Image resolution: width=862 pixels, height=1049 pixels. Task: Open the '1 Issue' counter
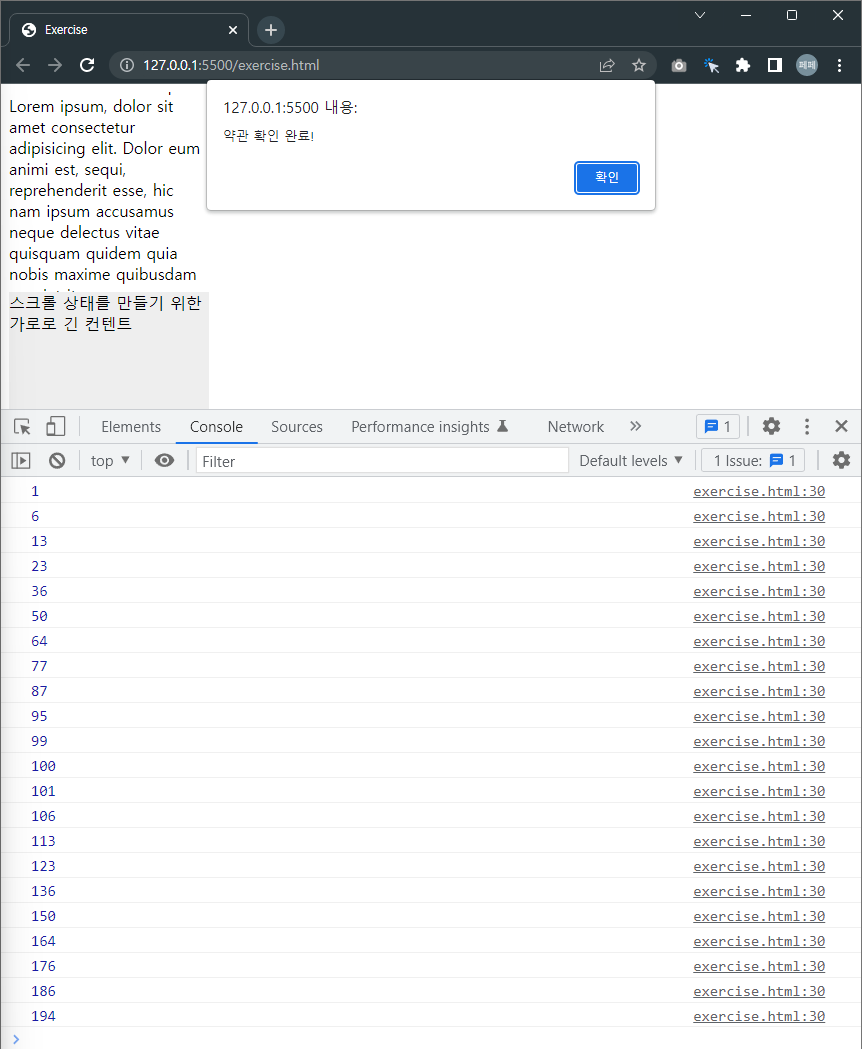pos(752,460)
